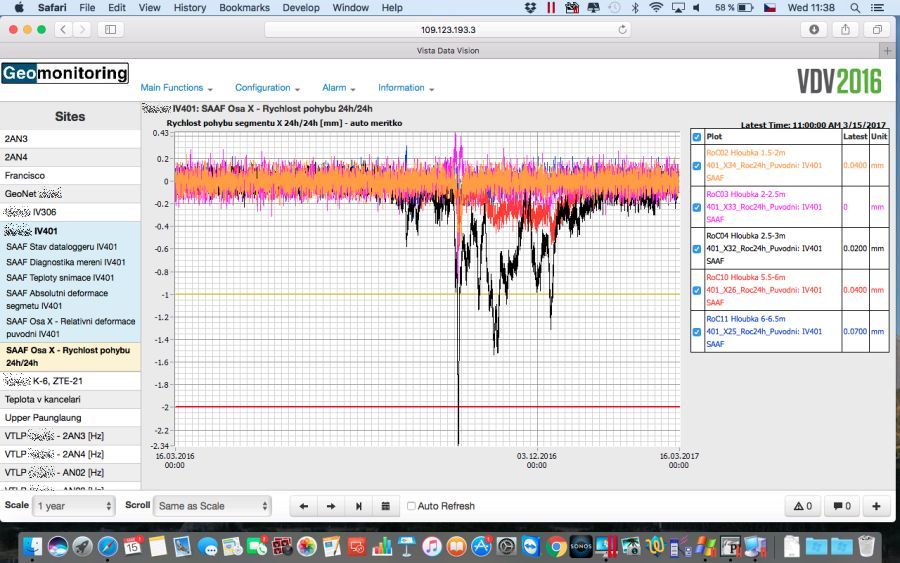This screenshot has height=563, width=900.
Task: Toggle the Plot header select-all checkbox
Action: point(697,137)
